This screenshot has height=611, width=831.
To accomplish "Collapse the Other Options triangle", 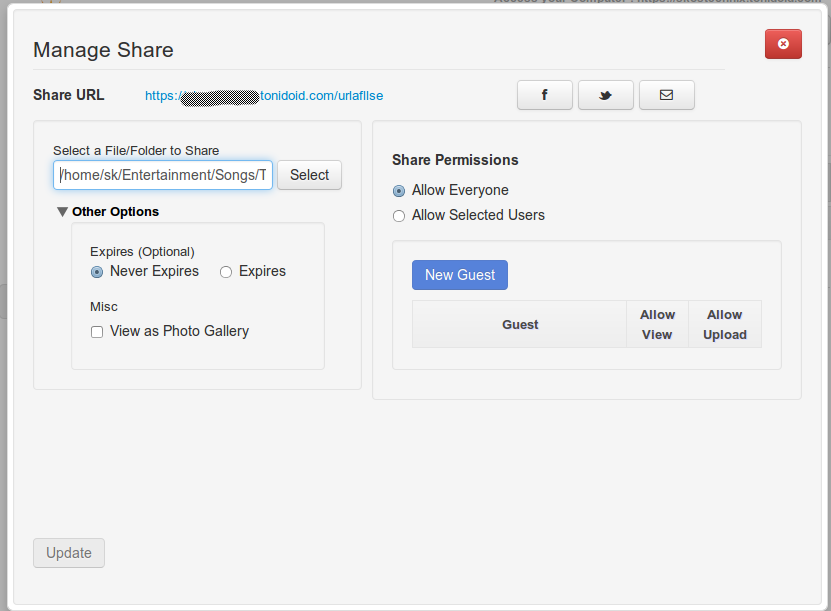I will [62, 212].
